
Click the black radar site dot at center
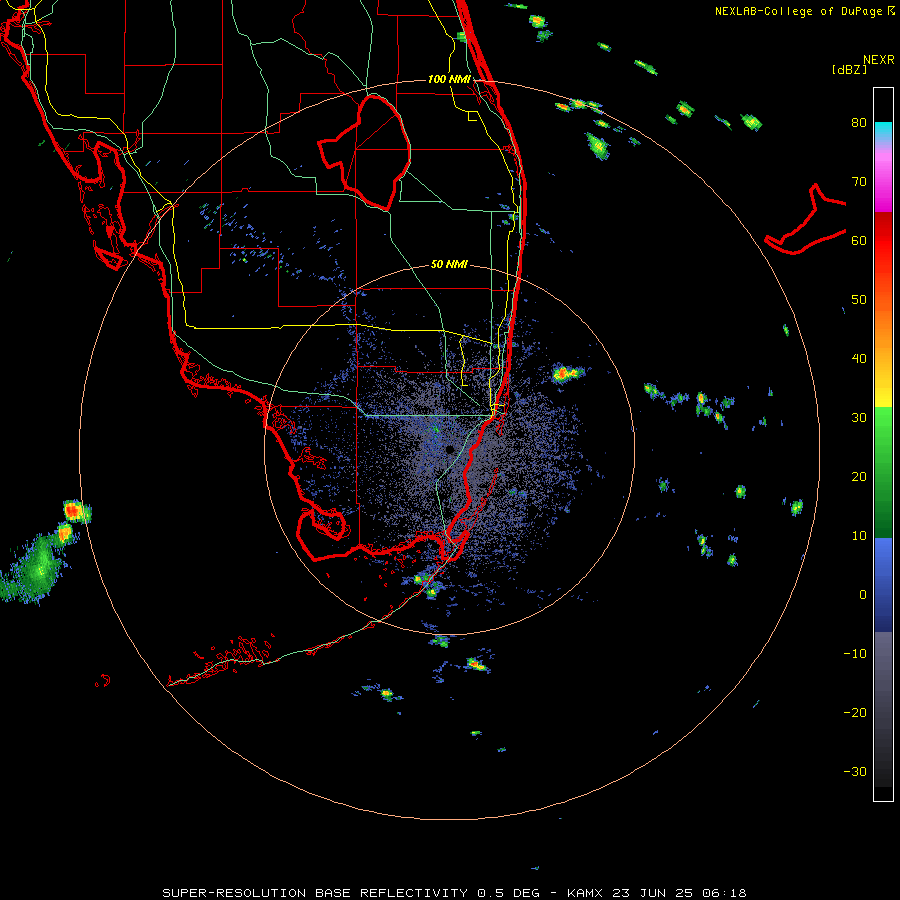pos(450,449)
